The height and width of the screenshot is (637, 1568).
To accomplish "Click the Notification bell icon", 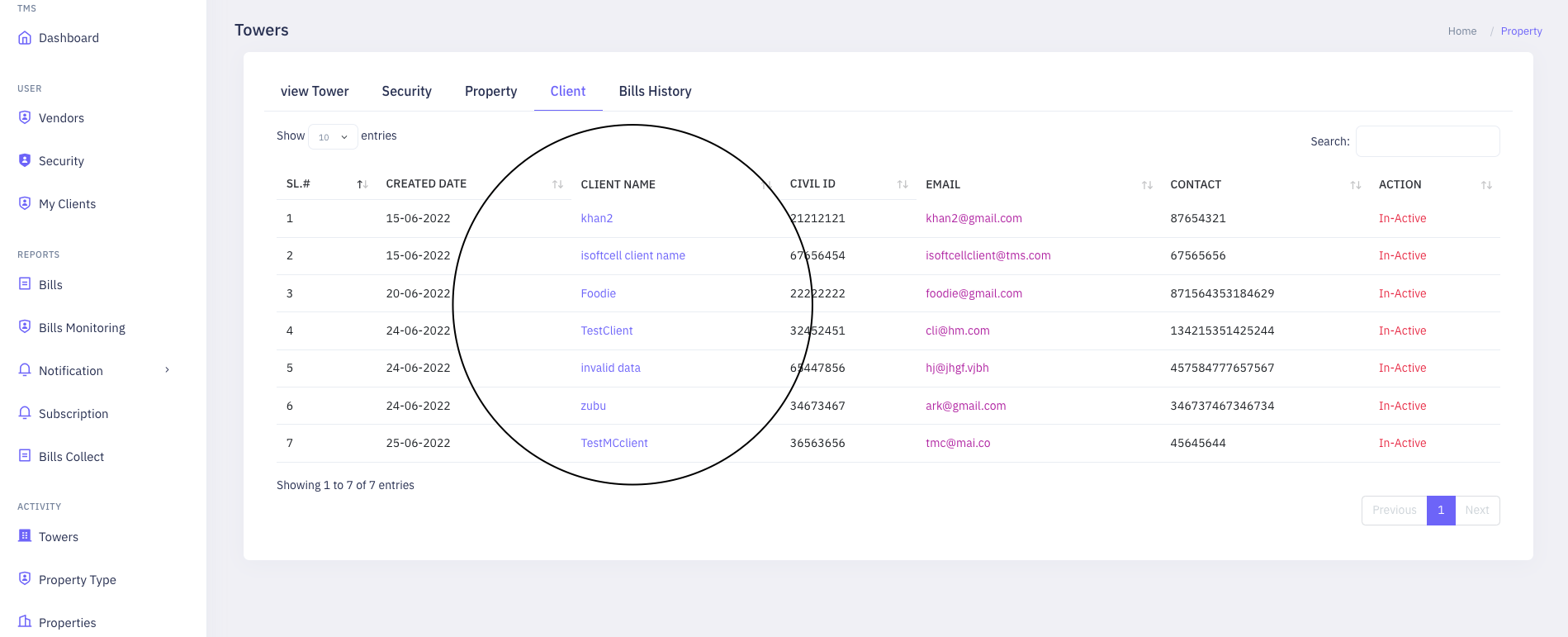I will click(x=25, y=370).
